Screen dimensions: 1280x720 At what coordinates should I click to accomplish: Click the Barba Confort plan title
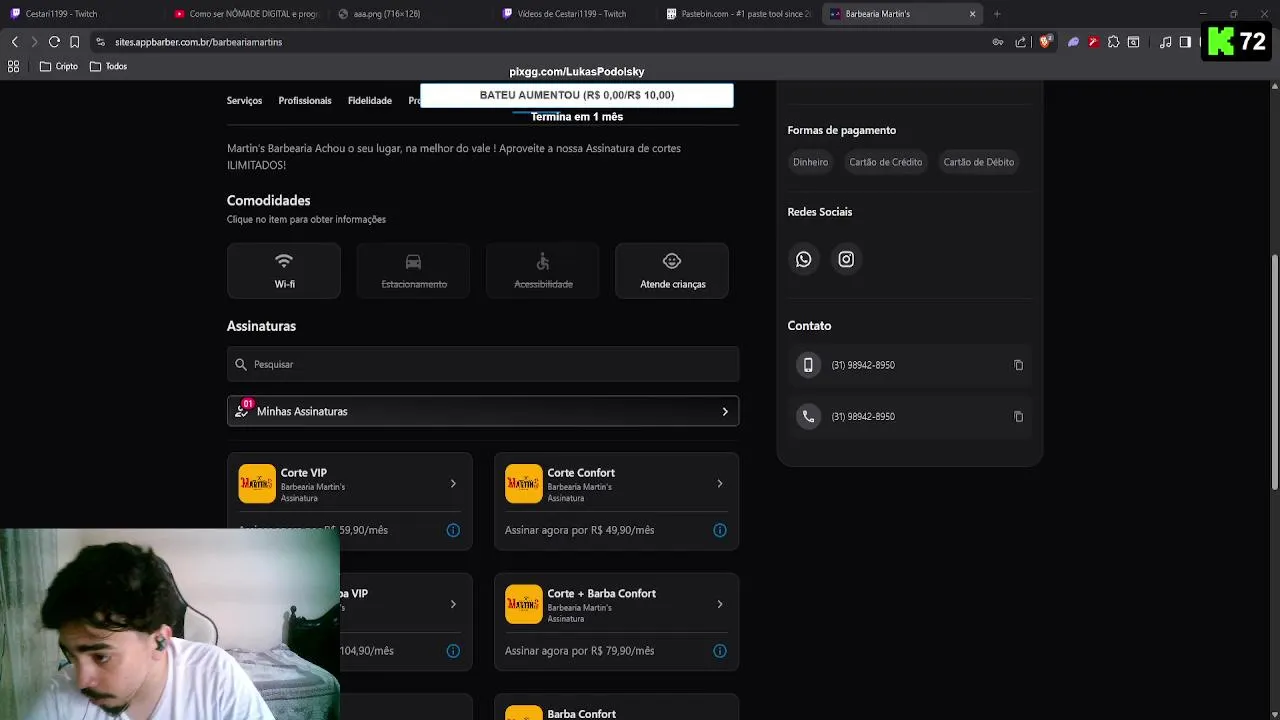pos(581,714)
